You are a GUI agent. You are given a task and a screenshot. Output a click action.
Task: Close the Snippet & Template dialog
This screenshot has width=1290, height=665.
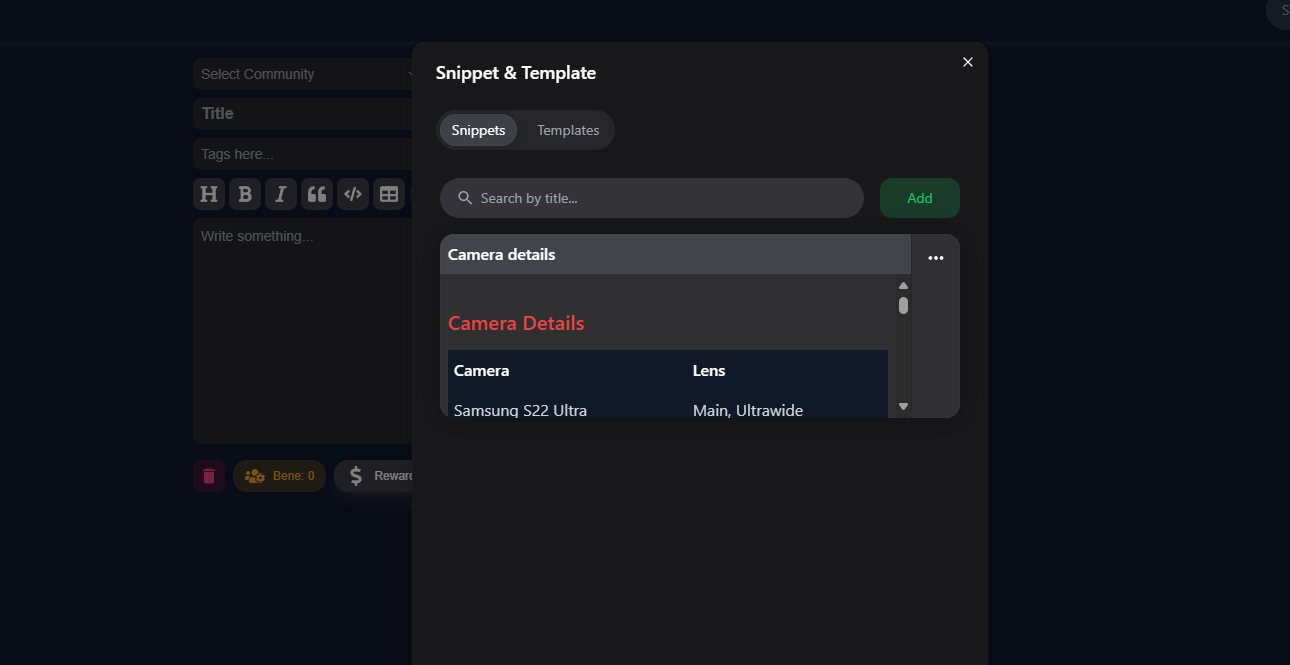(x=968, y=62)
